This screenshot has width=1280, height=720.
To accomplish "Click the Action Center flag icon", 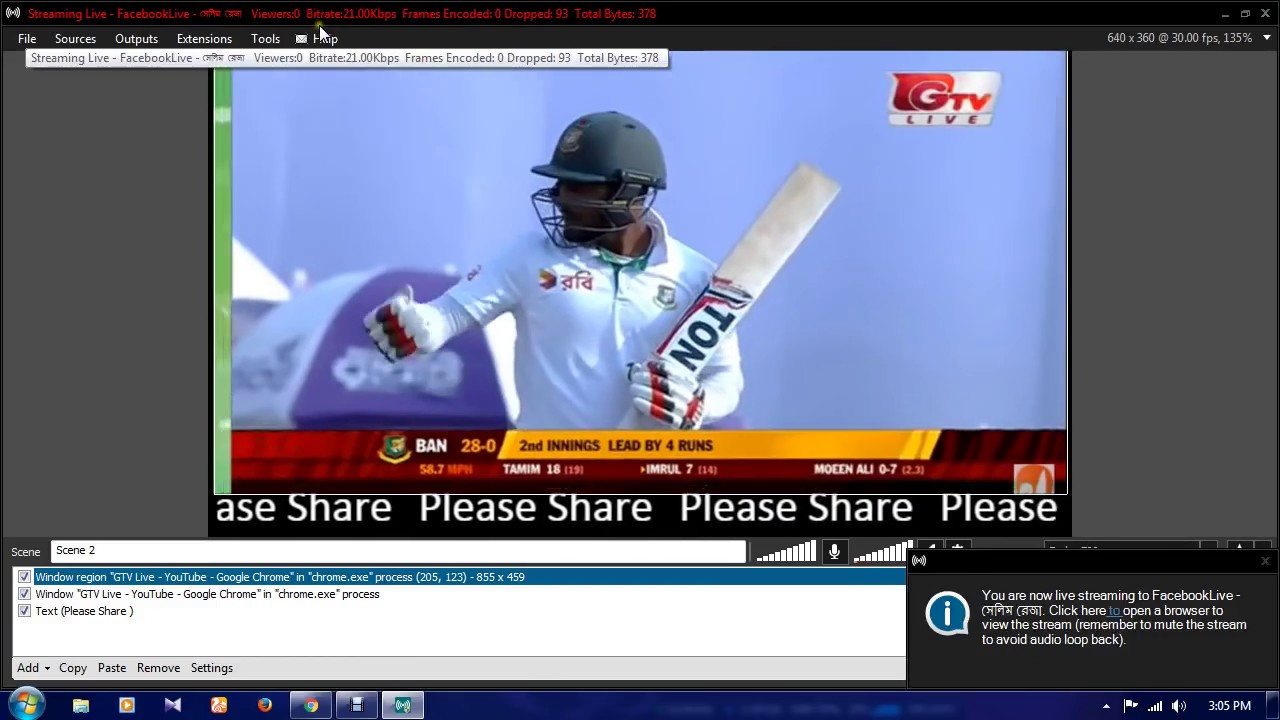I will pos(1131,706).
